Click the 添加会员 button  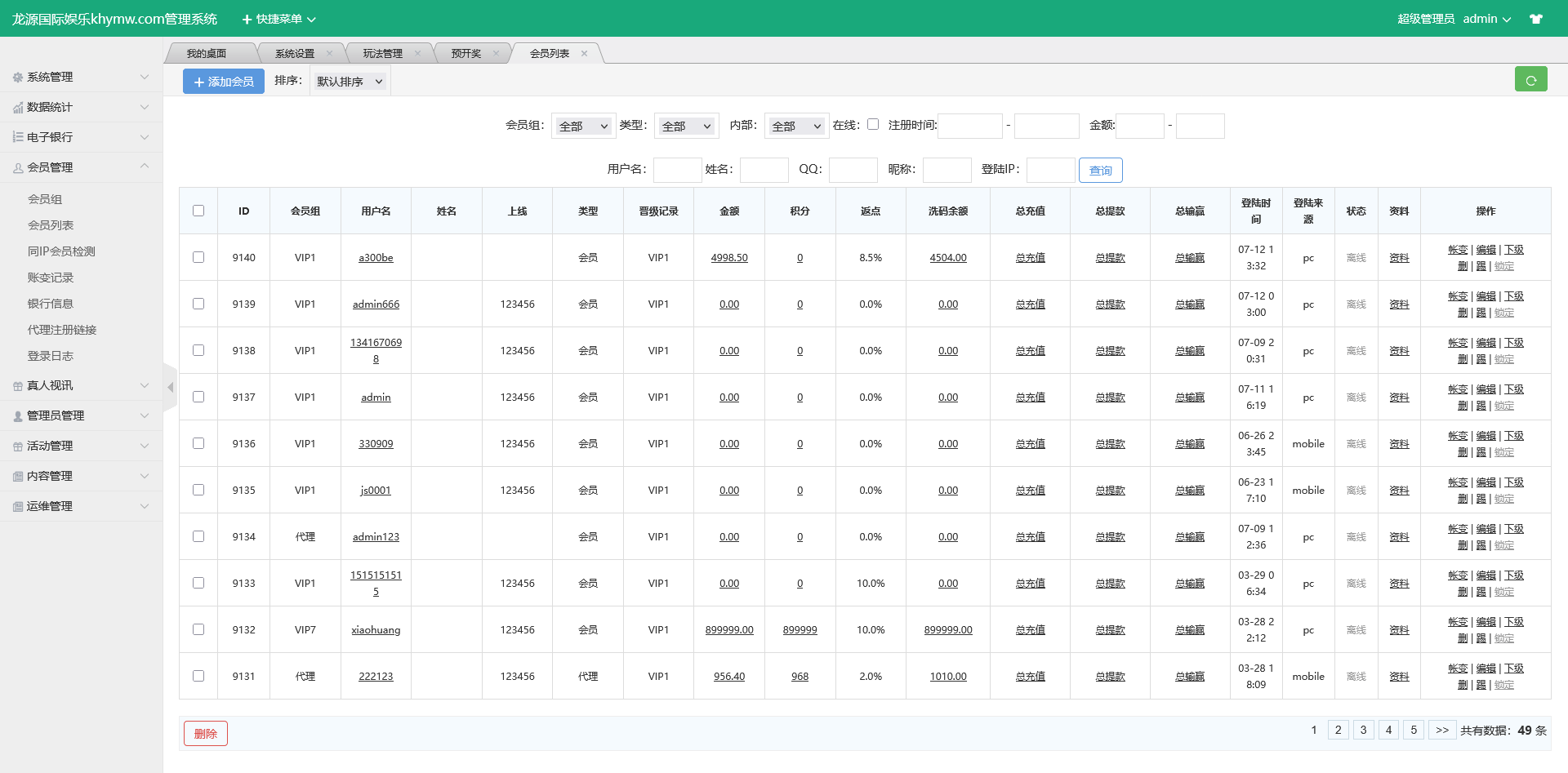(224, 82)
